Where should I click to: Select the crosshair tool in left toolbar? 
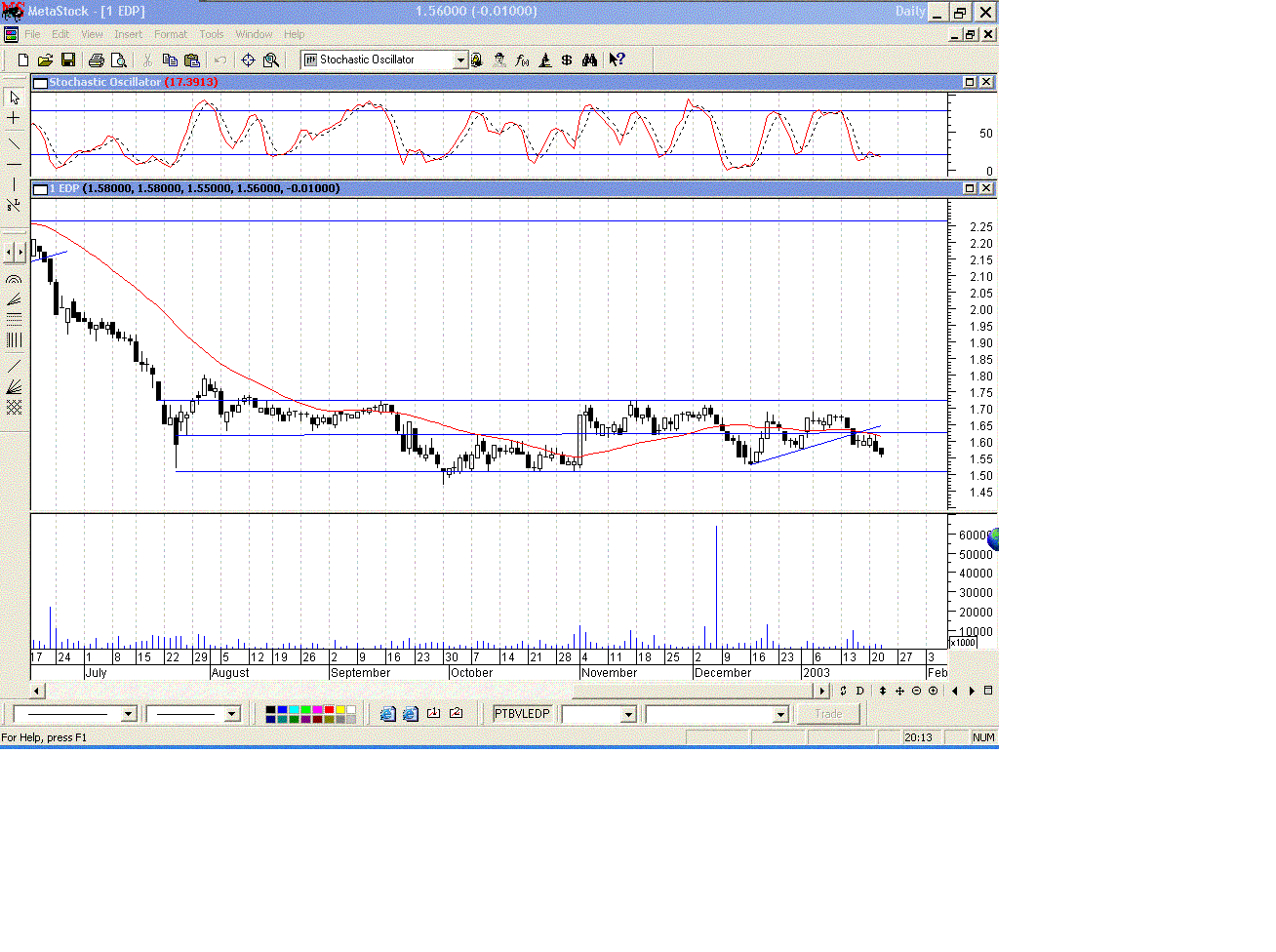tap(14, 118)
